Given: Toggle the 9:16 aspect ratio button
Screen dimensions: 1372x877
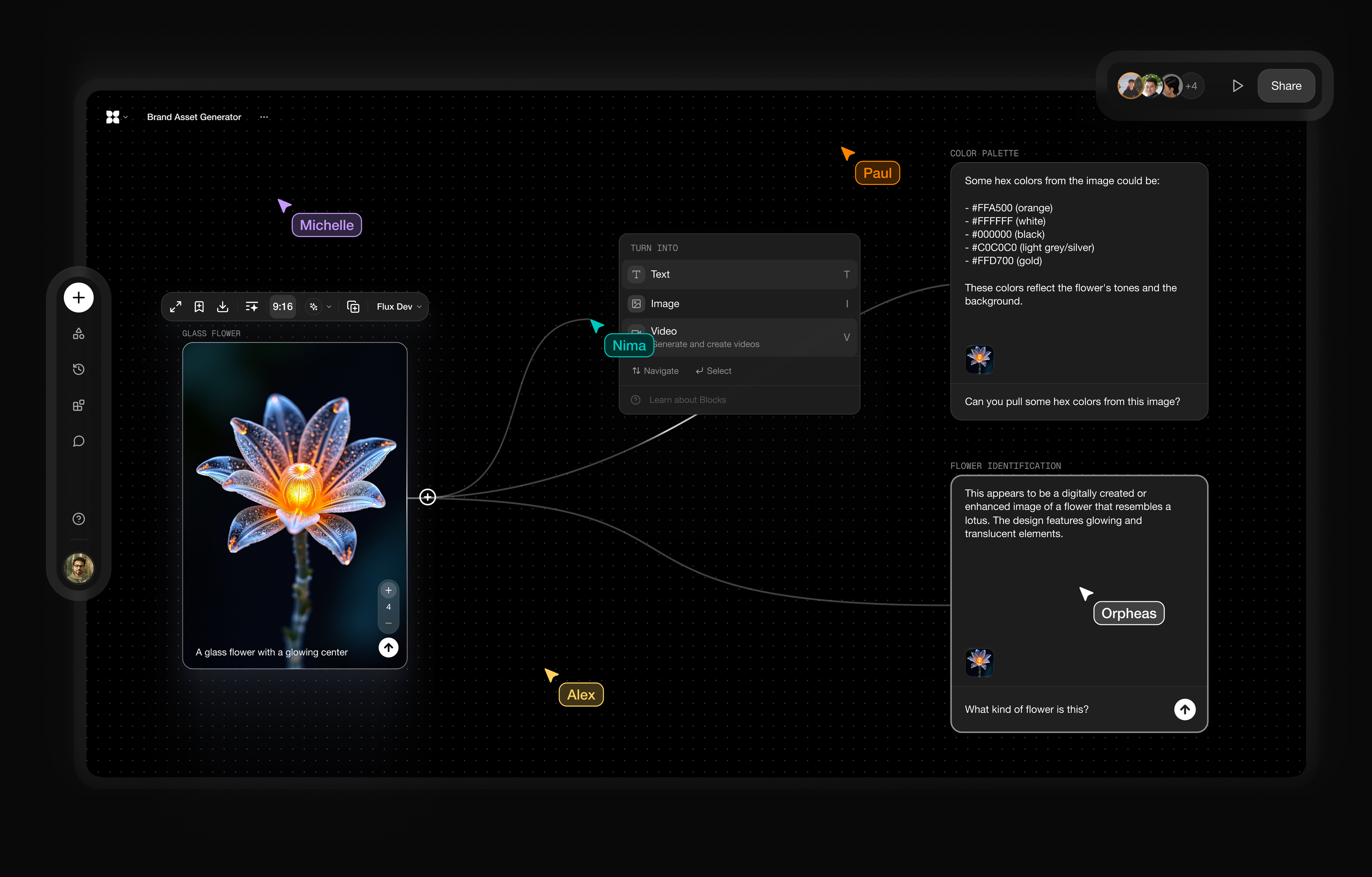Looking at the screenshot, I should 283,307.
